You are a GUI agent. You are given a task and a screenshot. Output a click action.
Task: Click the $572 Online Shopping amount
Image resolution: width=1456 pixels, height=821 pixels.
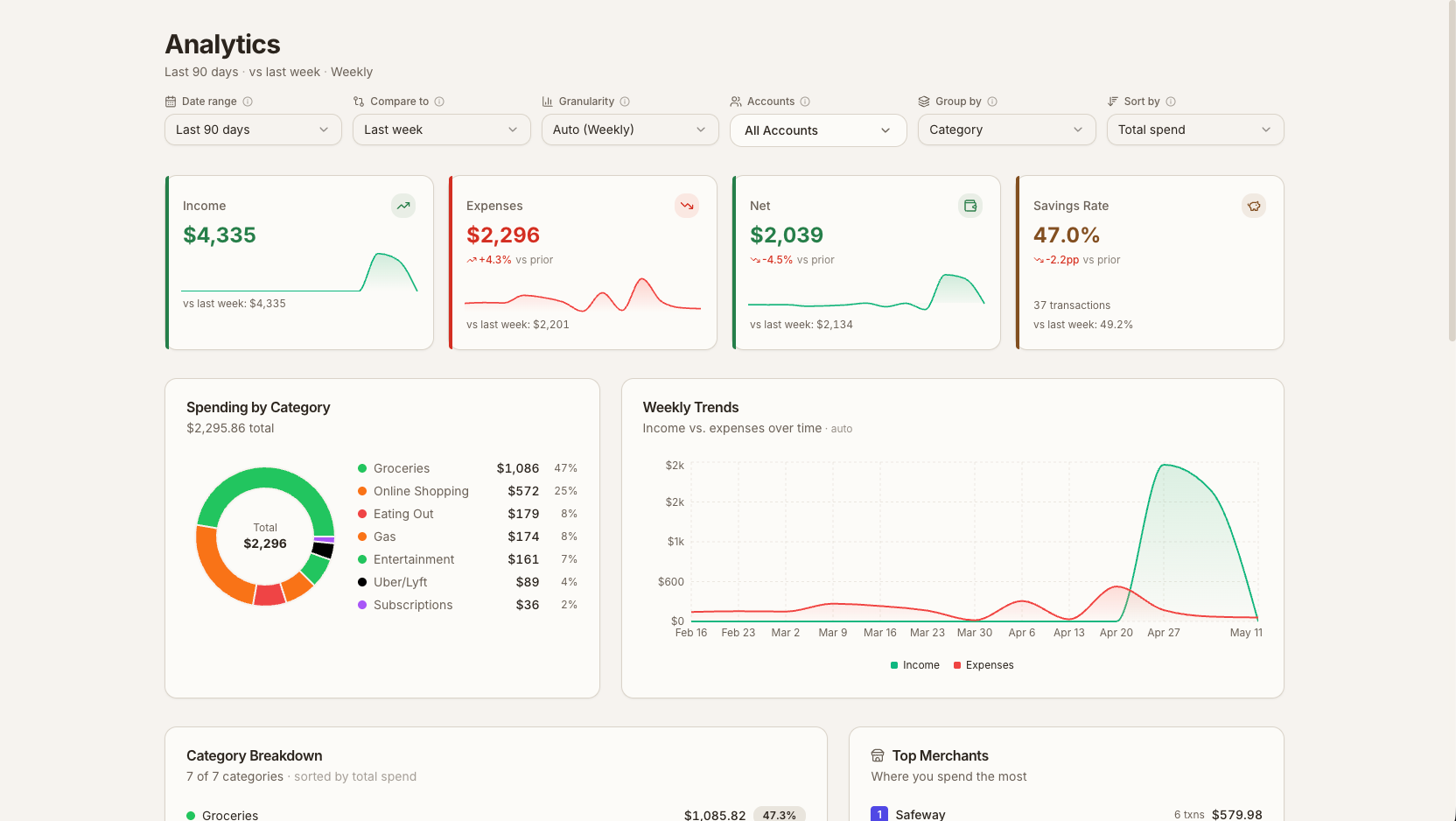pos(523,491)
